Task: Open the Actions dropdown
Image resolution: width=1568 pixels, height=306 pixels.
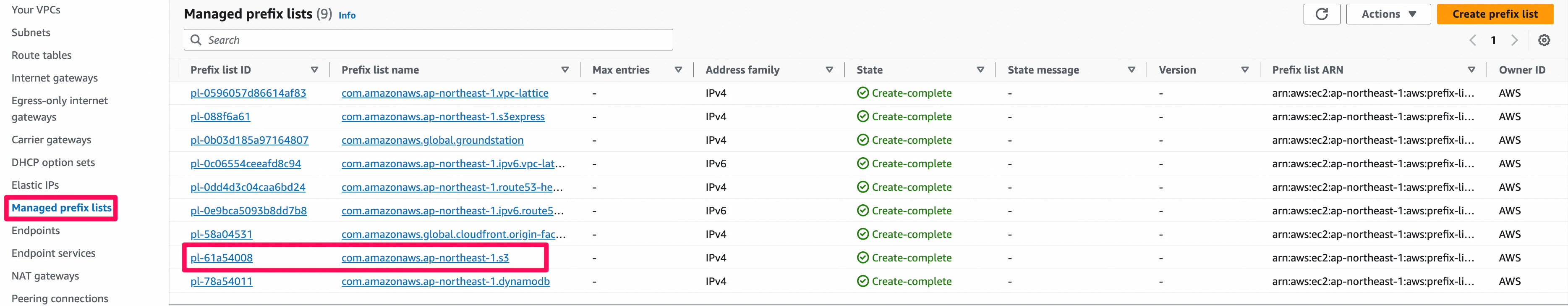Action: point(1388,14)
